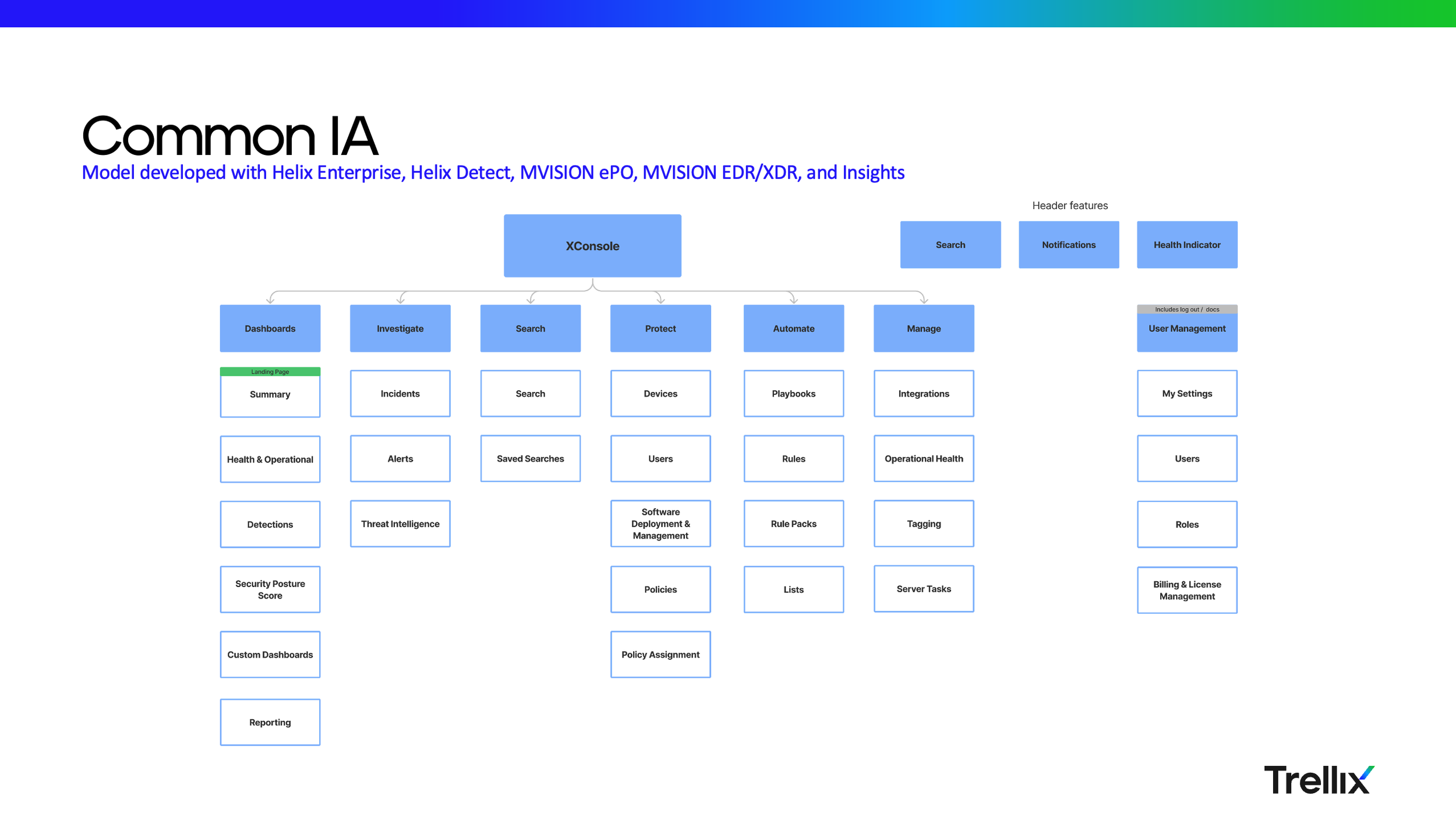Click the green Landing Page label
This screenshot has height=820, width=1456.
270,372
